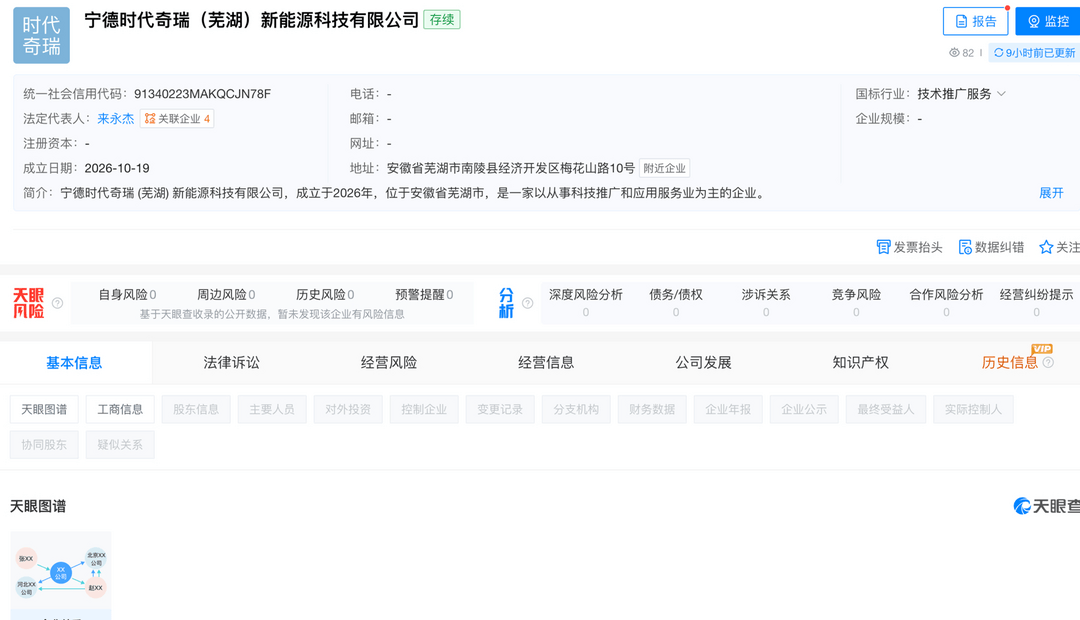Select 实际控制人 sub-section button

pos(973,409)
